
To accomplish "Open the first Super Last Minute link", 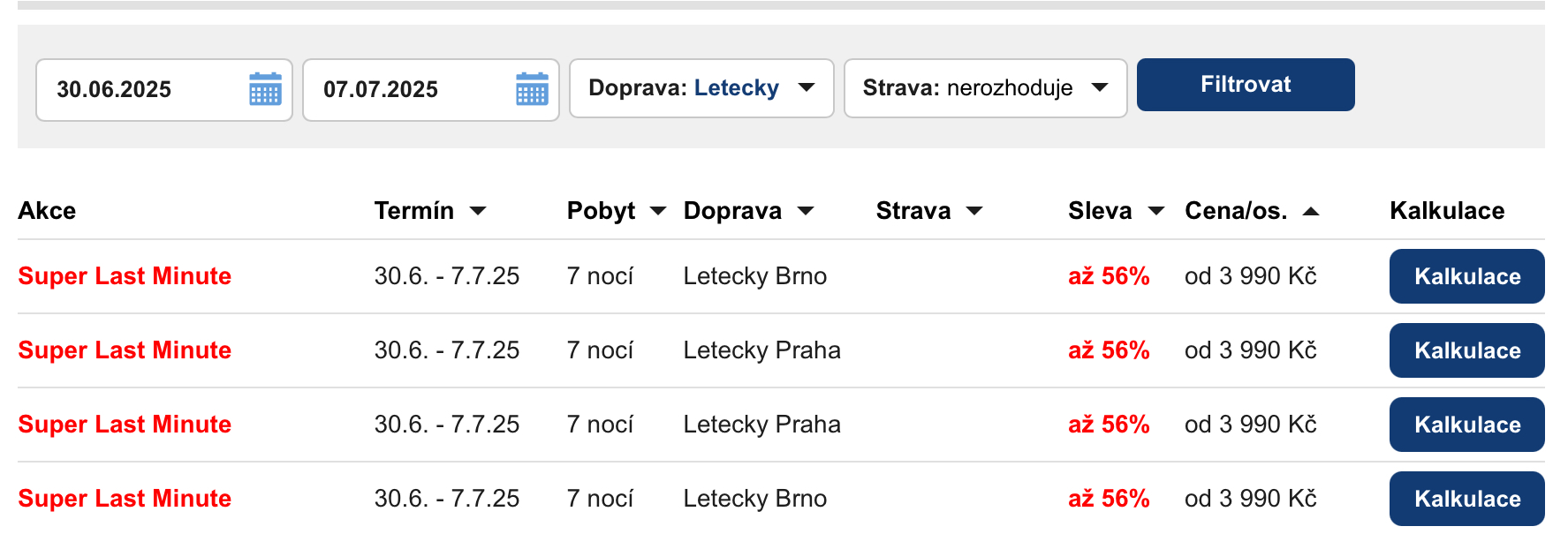I will coord(125,276).
